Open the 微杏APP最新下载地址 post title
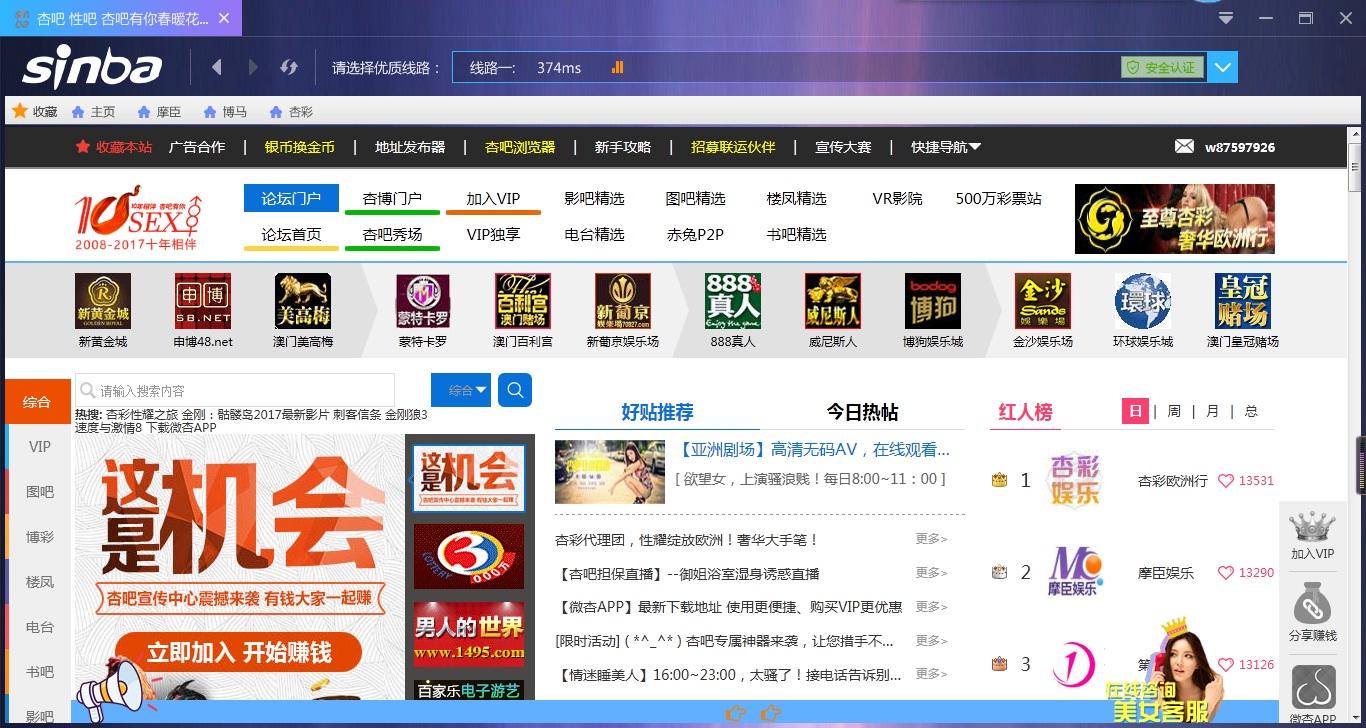 [728, 607]
